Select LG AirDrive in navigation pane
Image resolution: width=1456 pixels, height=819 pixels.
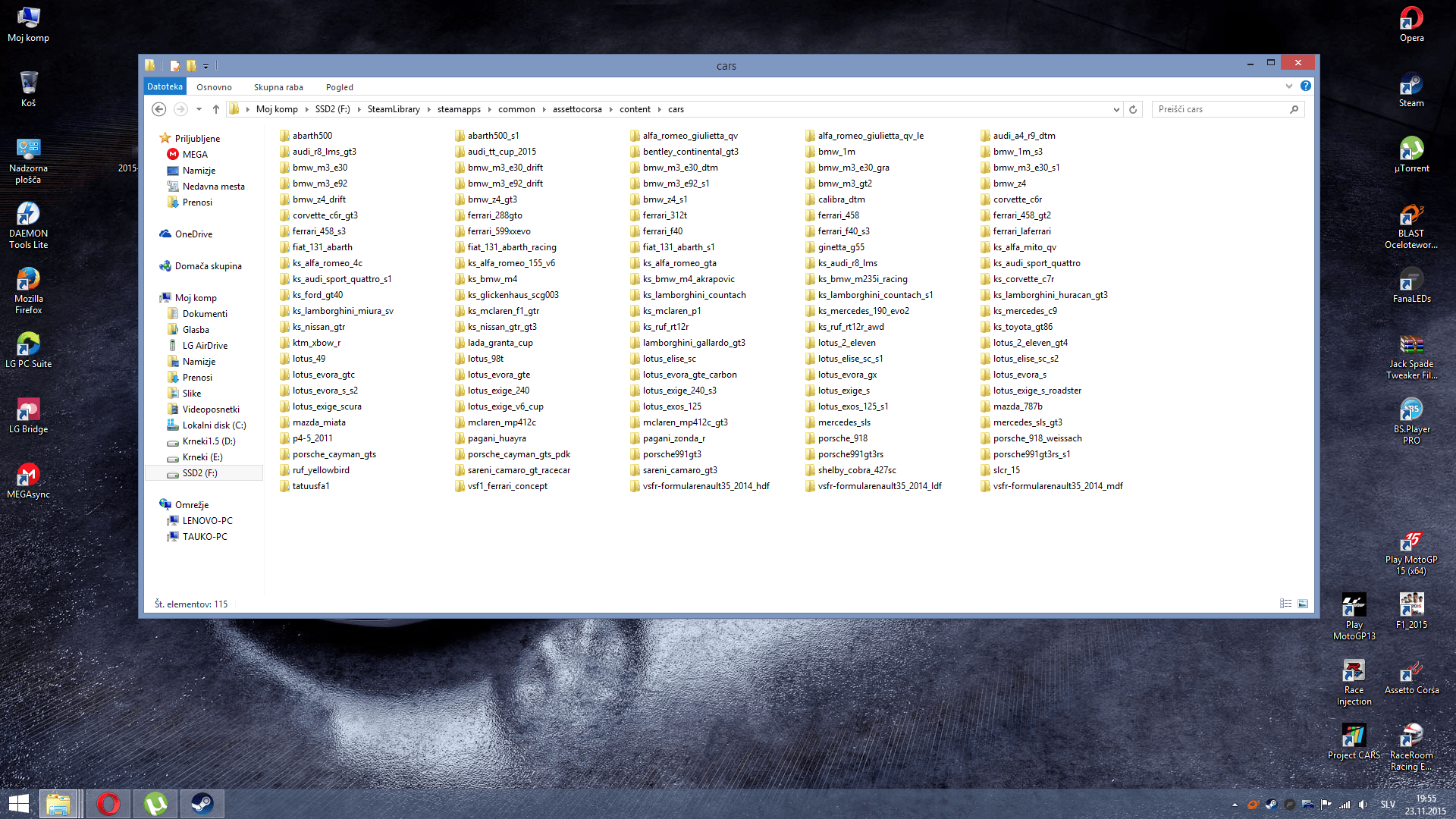point(204,345)
